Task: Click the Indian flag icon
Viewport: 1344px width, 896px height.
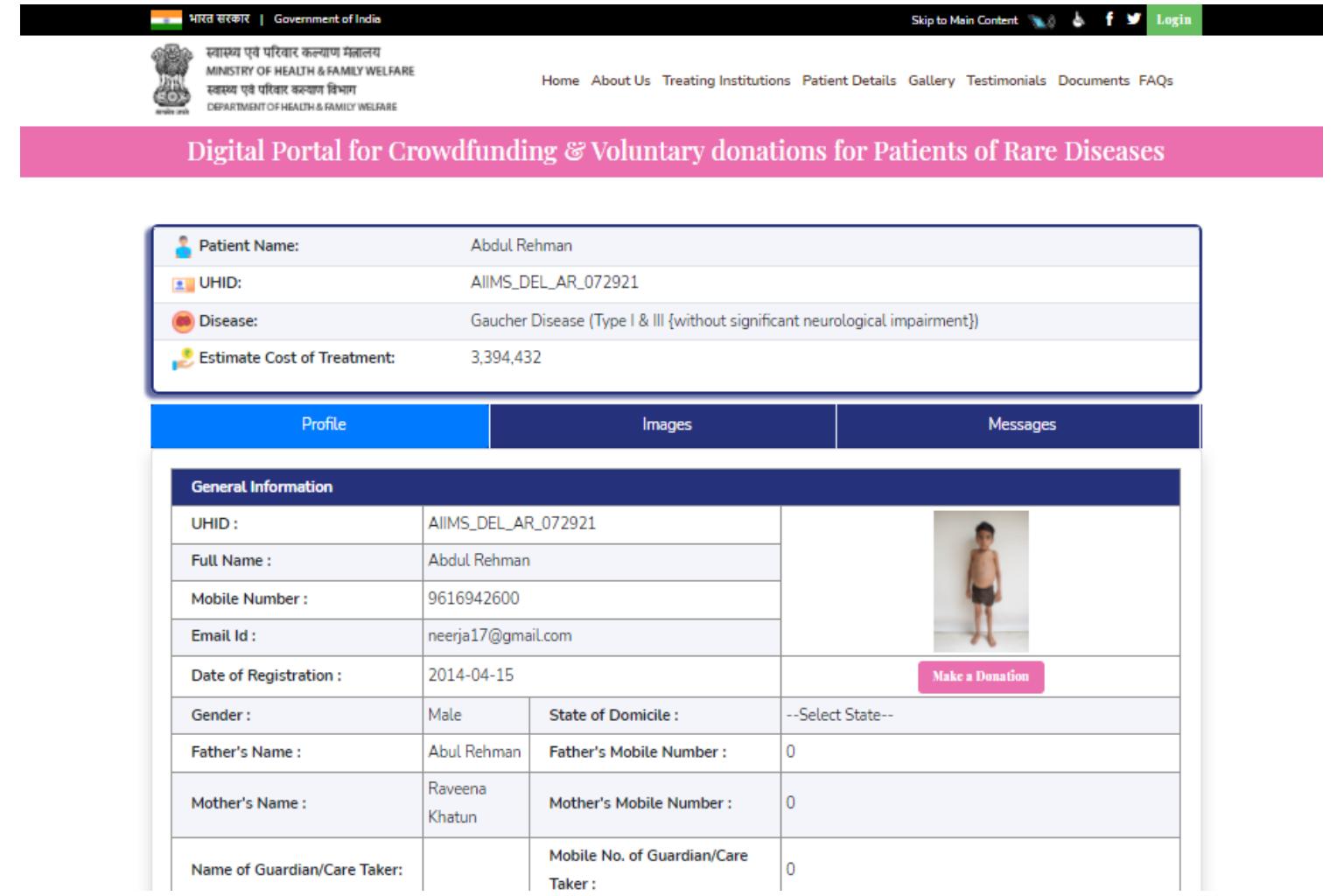Action: click(165, 19)
